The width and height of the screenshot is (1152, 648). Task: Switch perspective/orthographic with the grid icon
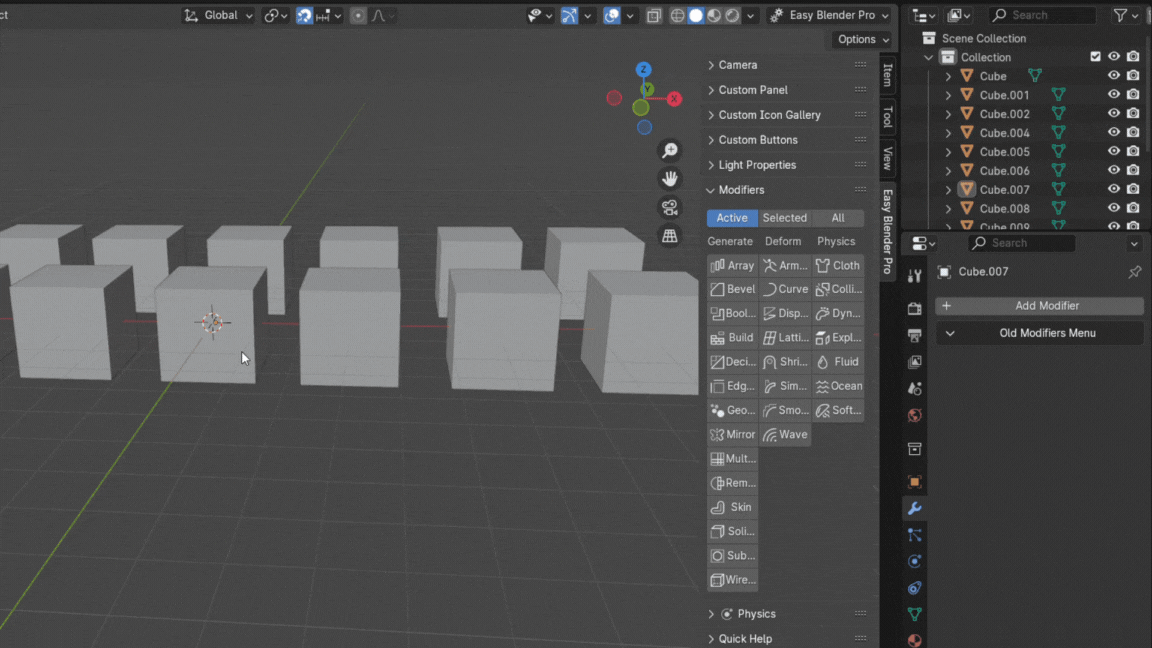(x=669, y=236)
